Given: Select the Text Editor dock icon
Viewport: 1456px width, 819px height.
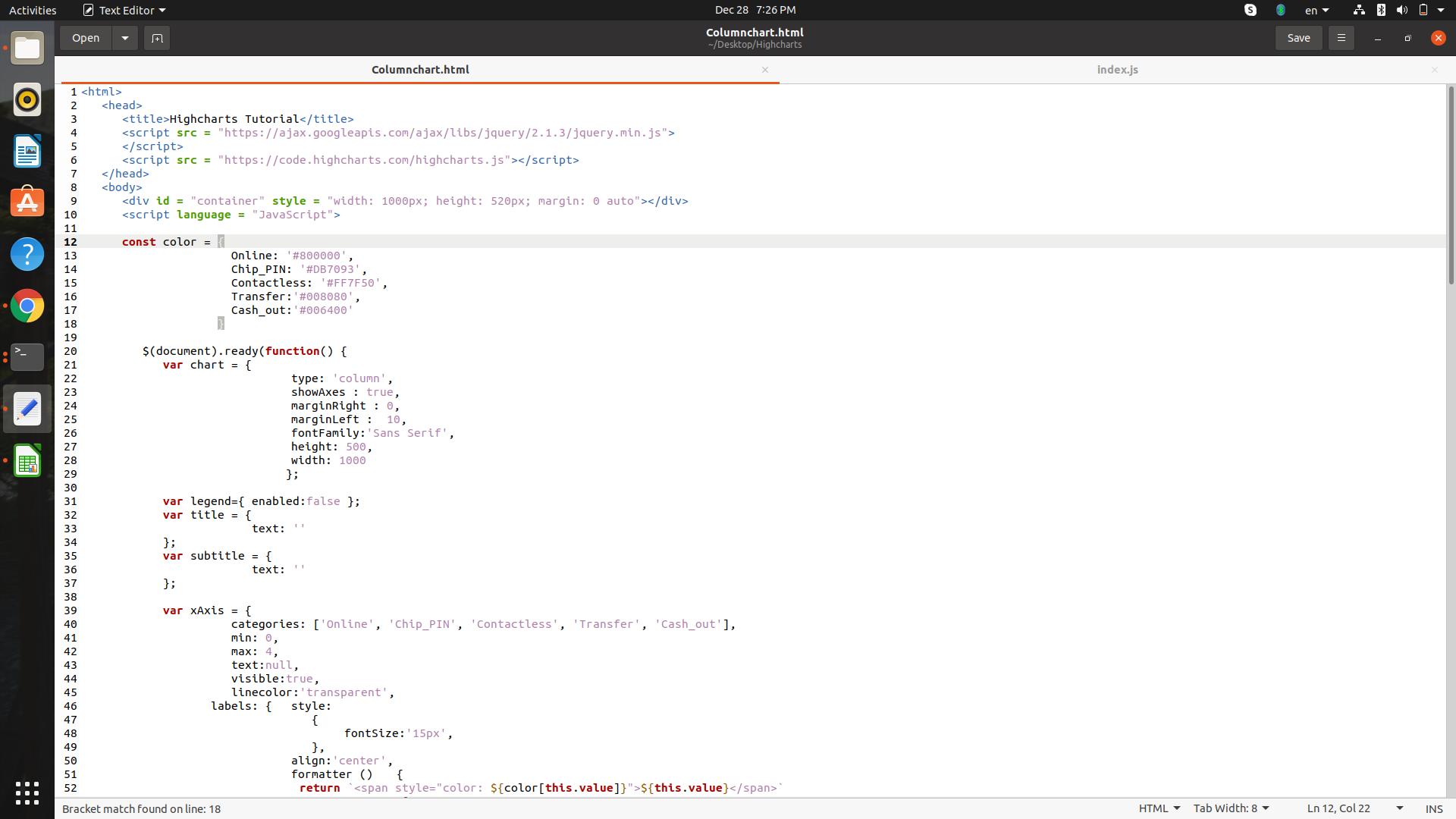Looking at the screenshot, I should point(27,409).
